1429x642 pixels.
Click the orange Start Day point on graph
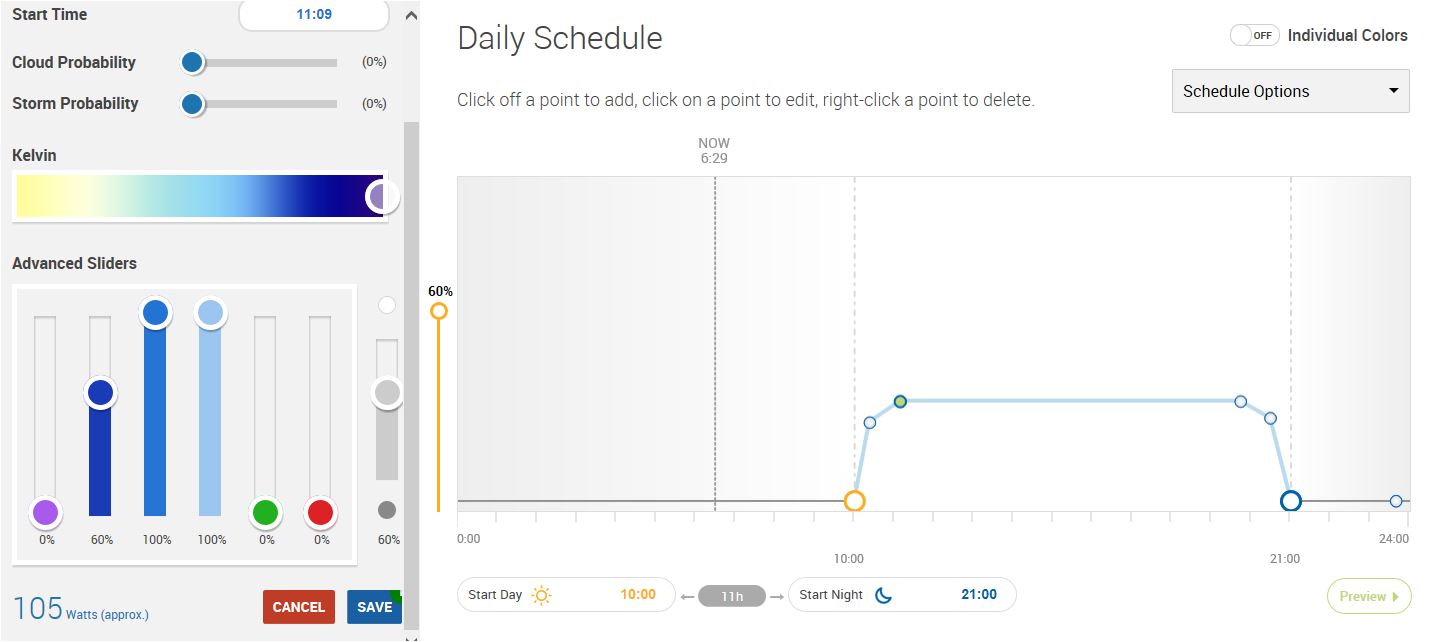pos(854,501)
